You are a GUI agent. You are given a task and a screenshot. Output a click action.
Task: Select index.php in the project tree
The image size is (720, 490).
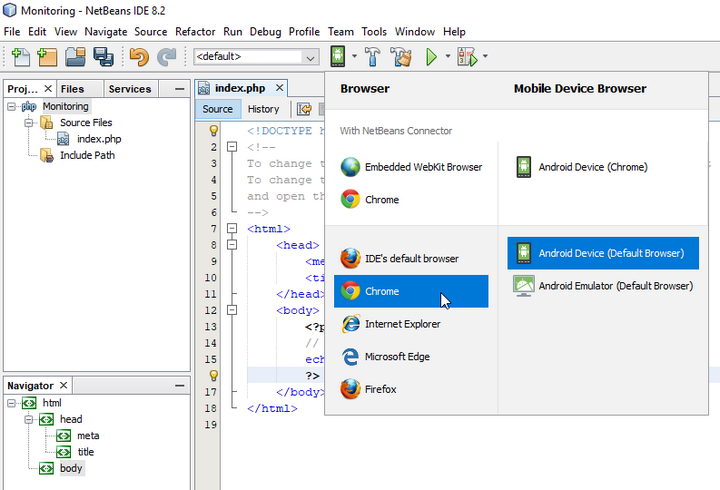99,139
